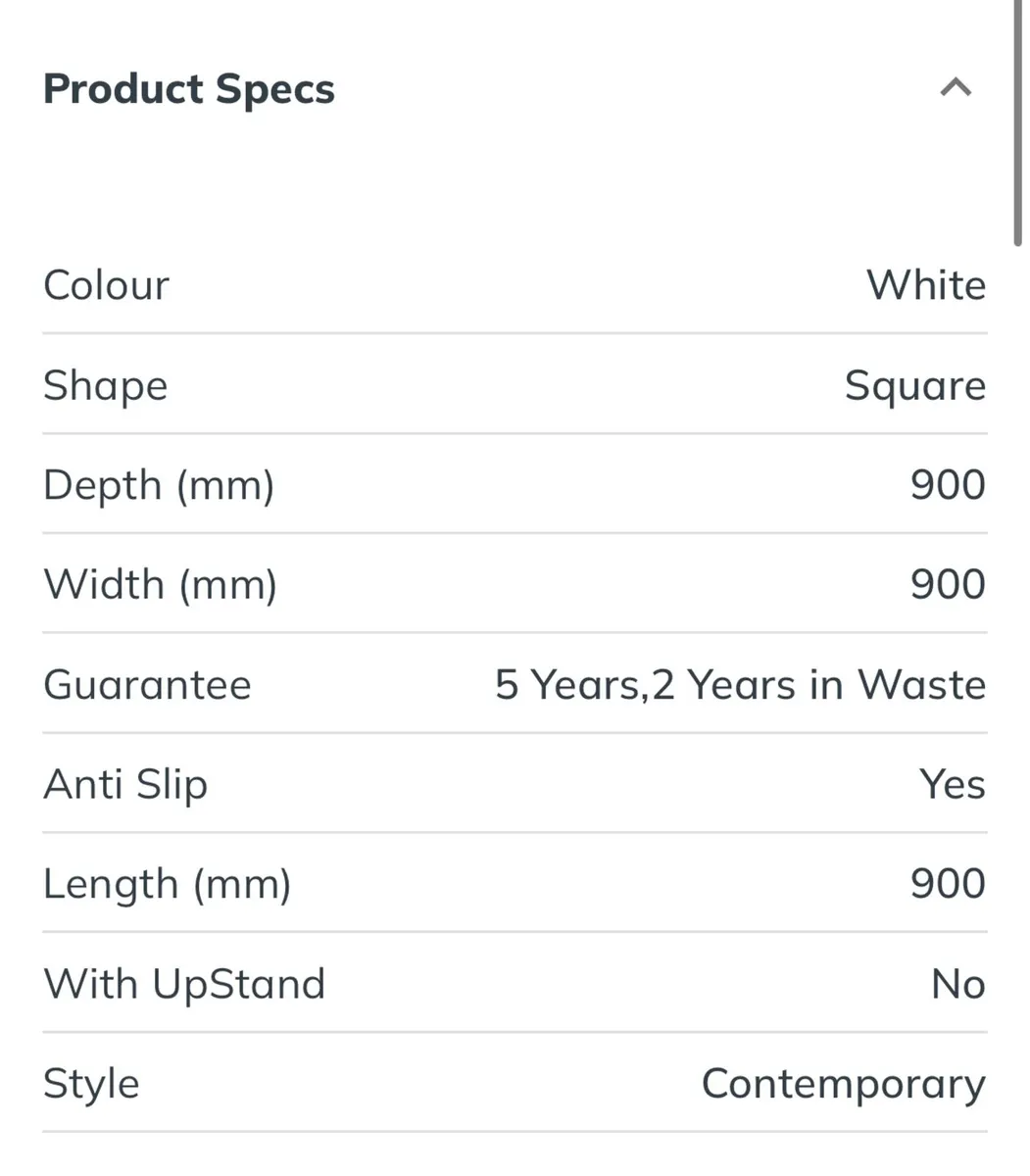
Task: Select the Square shape value
Action: click(914, 385)
